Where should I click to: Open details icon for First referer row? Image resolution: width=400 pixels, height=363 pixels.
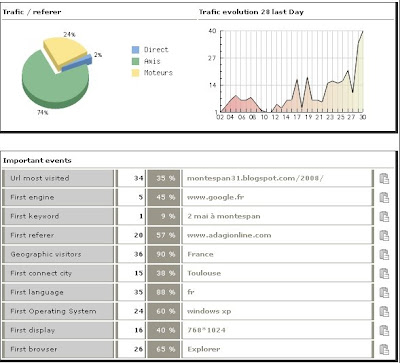[384, 235]
